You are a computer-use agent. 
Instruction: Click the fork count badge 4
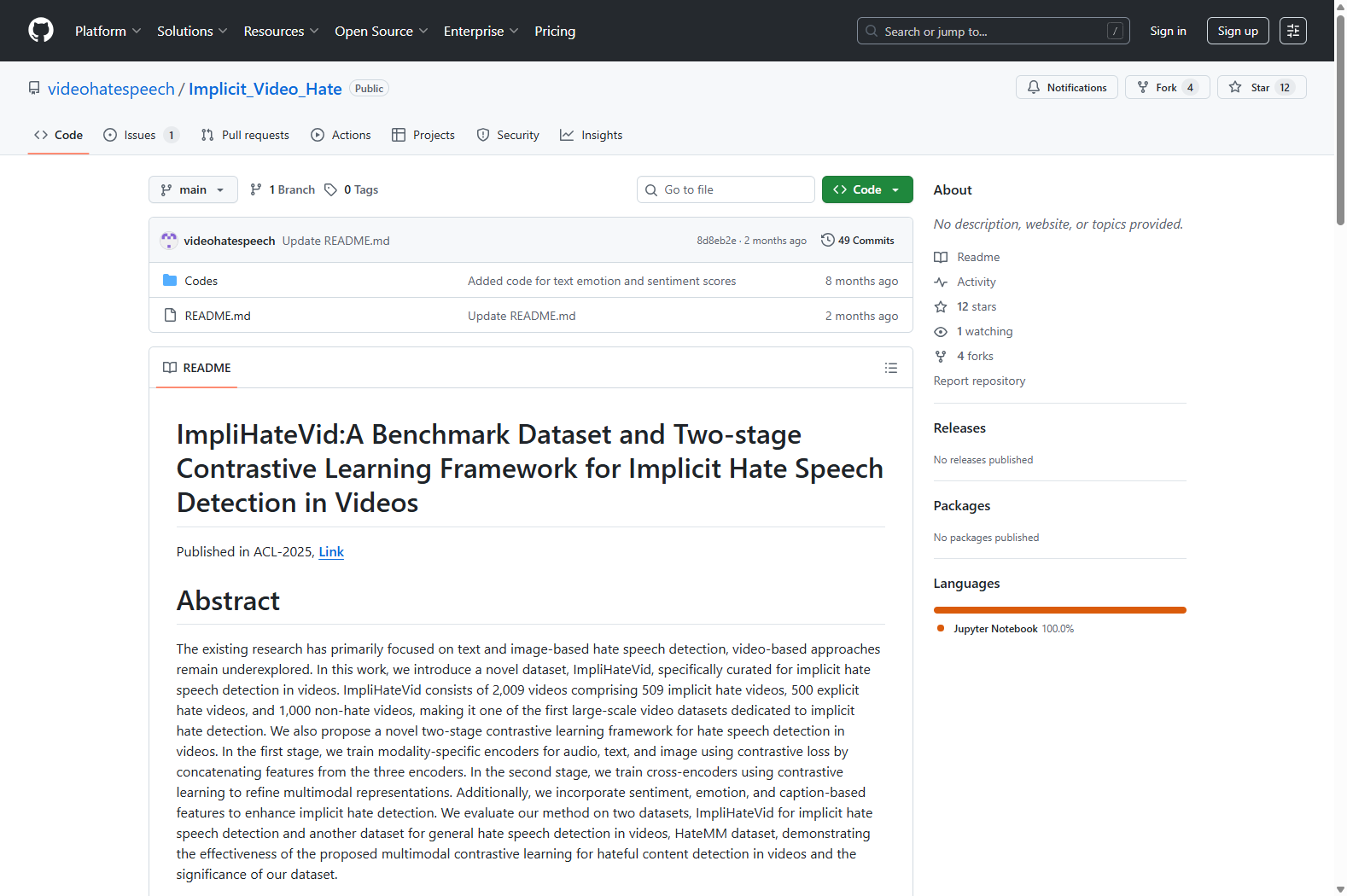pos(1190,87)
